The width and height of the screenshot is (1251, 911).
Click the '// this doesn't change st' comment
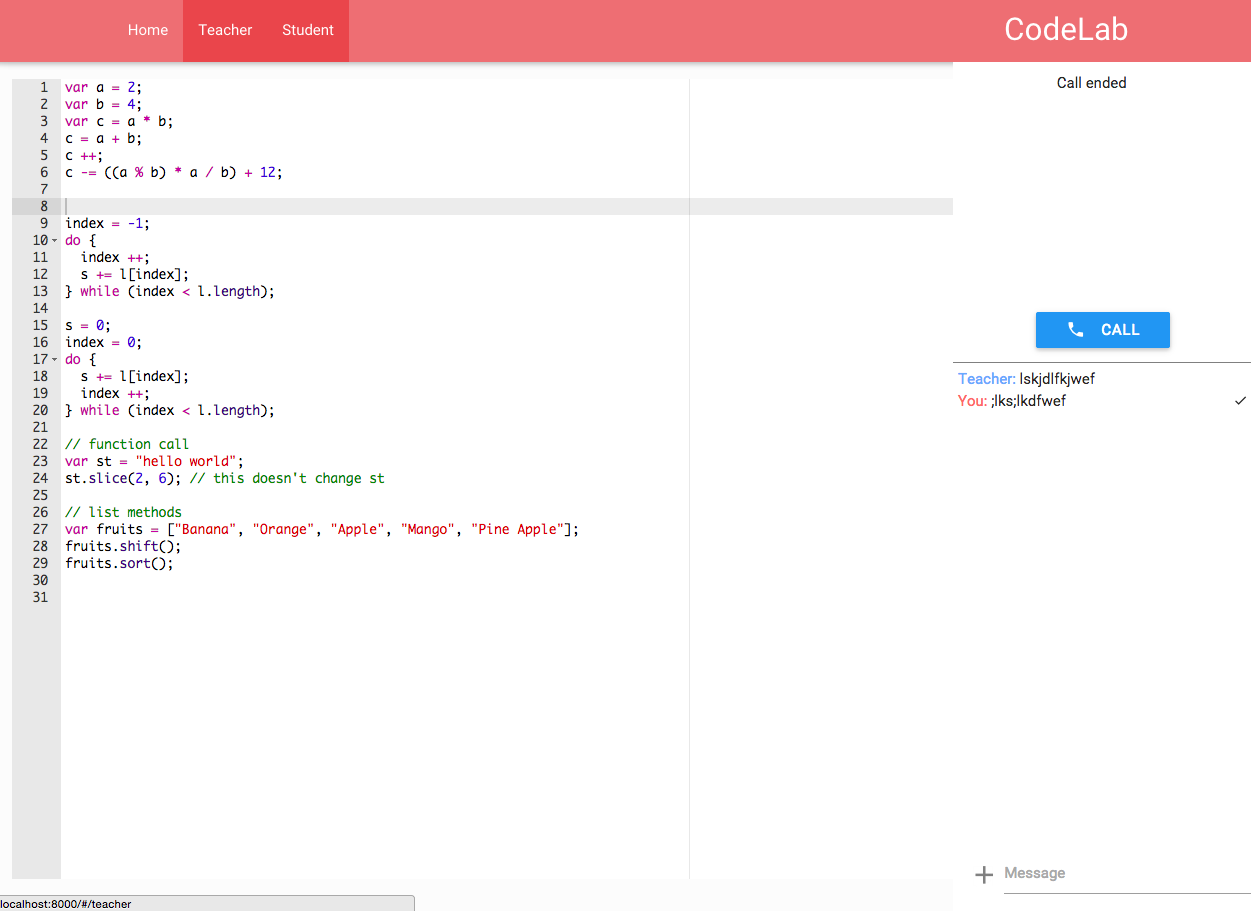point(287,479)
